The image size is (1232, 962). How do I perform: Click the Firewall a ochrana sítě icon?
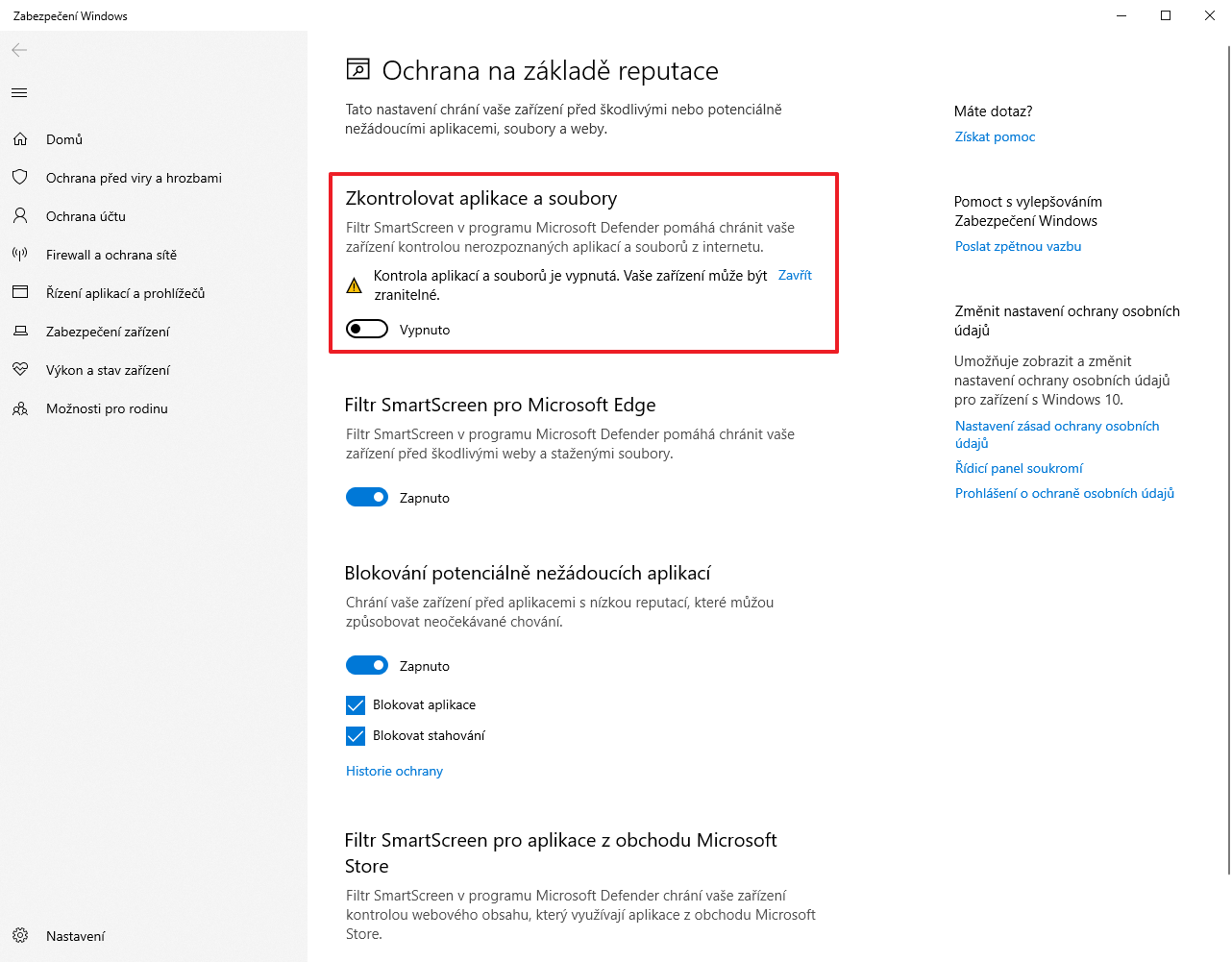click(x=19, y=255)
